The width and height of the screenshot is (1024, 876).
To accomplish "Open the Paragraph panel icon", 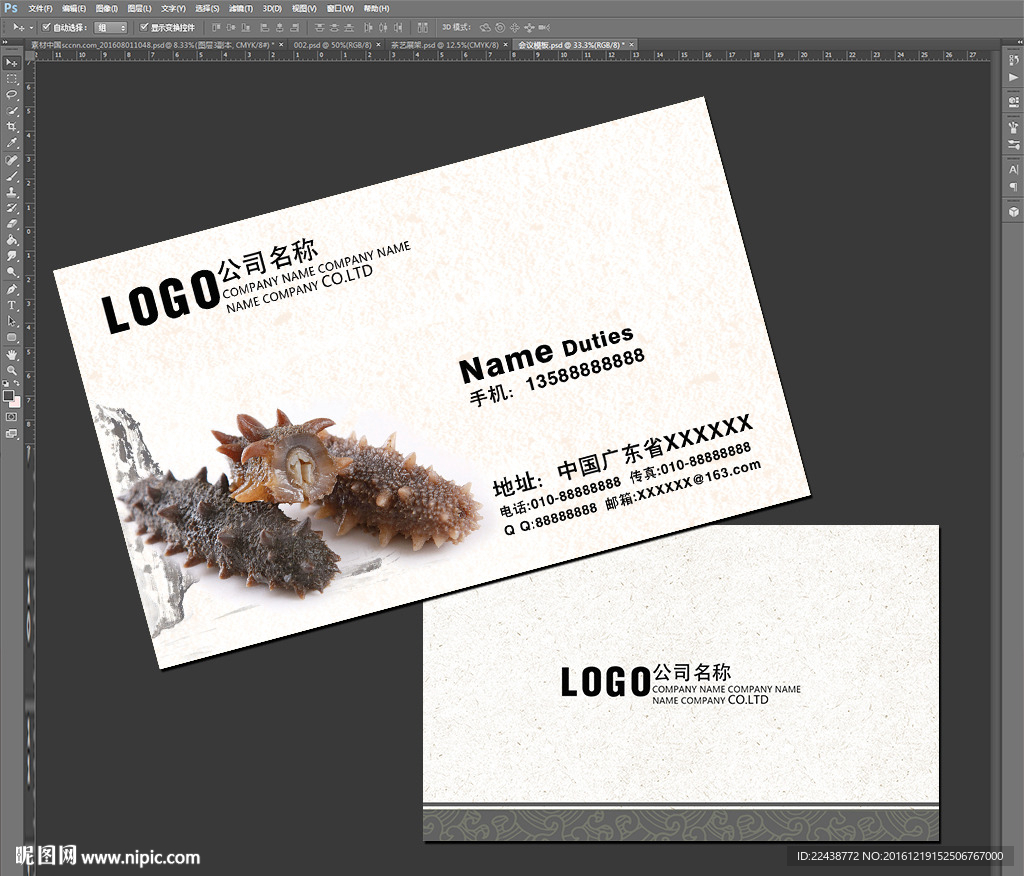I will 1013,187.
